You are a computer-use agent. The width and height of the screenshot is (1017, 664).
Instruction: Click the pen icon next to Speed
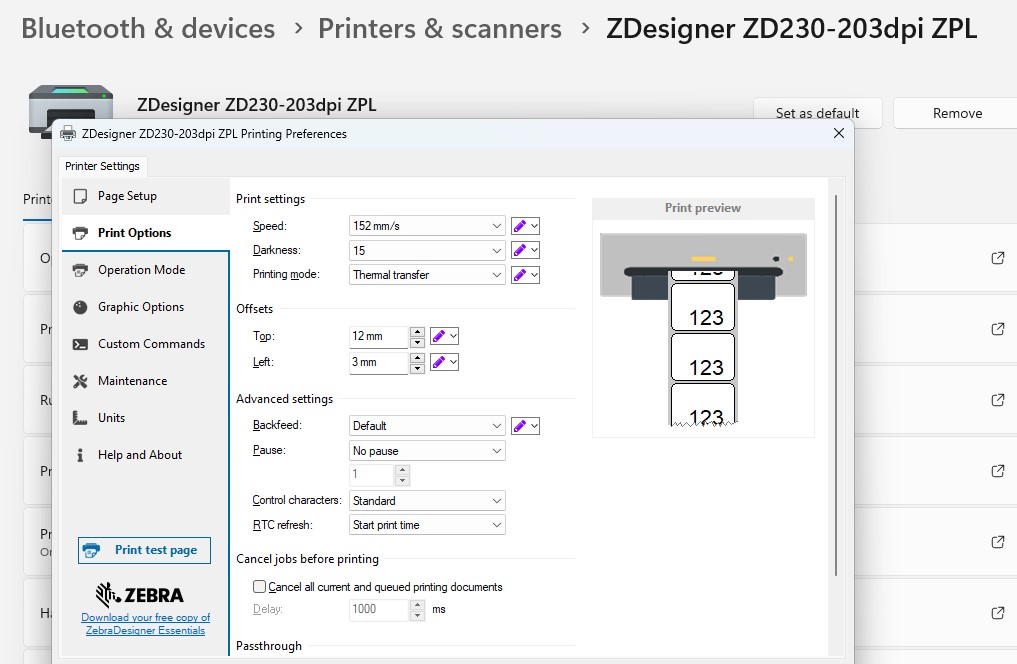tap(519, 226)
